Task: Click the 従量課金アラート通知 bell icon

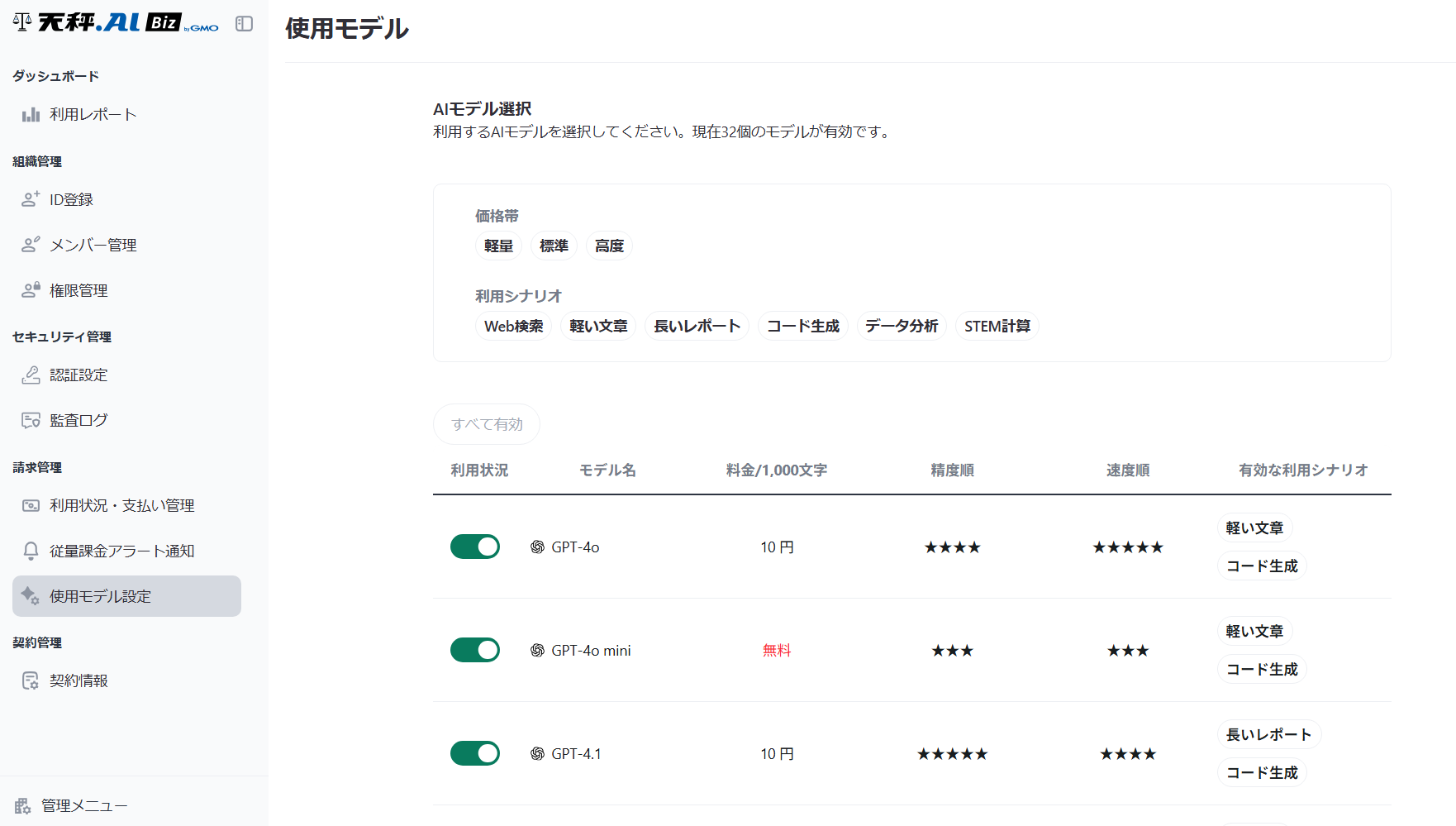Action: coord(31,551)
